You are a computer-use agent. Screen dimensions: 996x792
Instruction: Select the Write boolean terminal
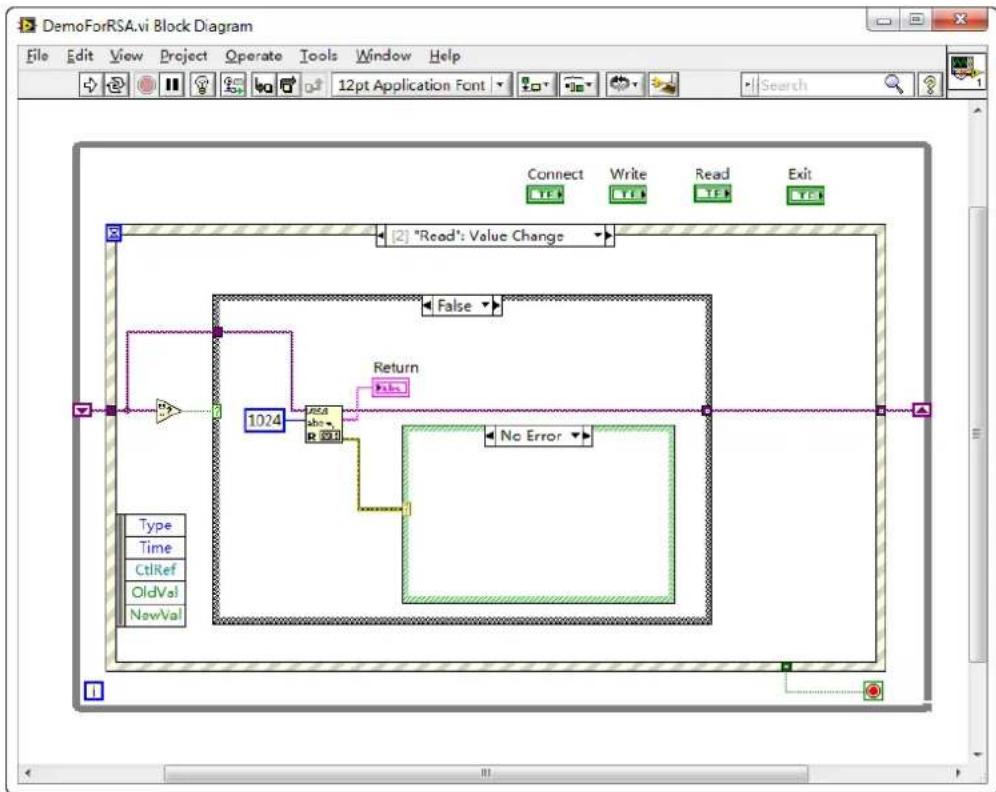click(628, 194)
